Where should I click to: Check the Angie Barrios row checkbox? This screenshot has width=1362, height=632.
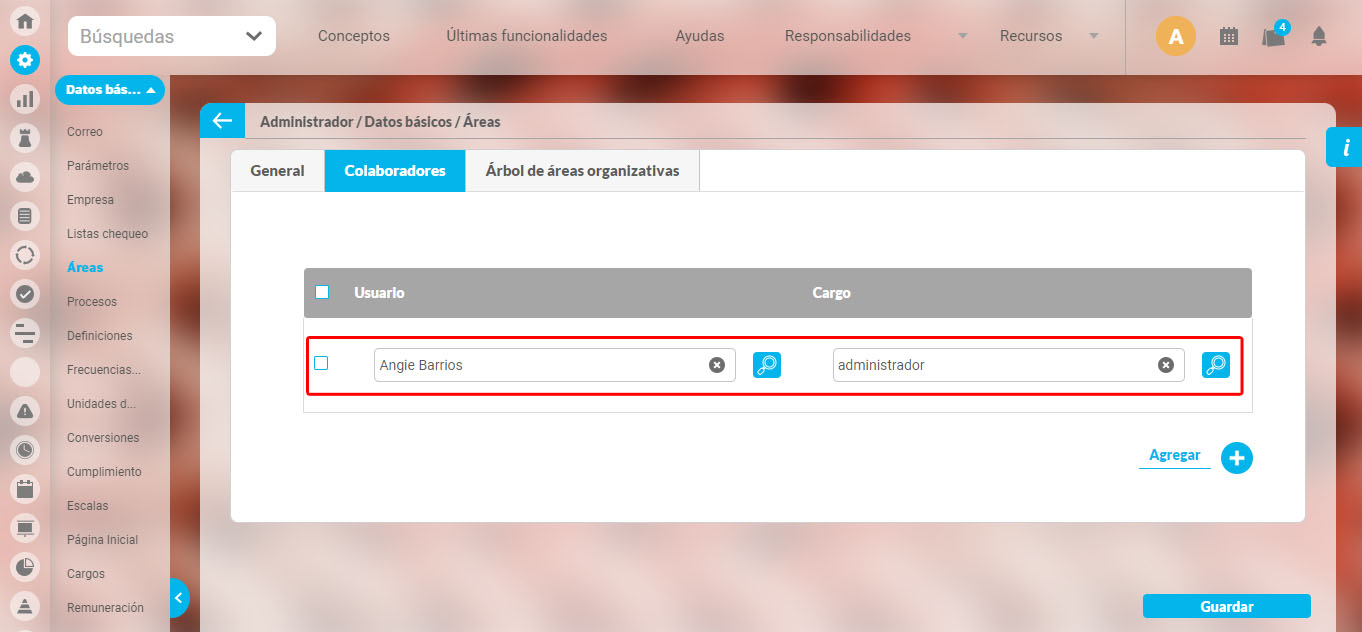(x=321, y=363)
